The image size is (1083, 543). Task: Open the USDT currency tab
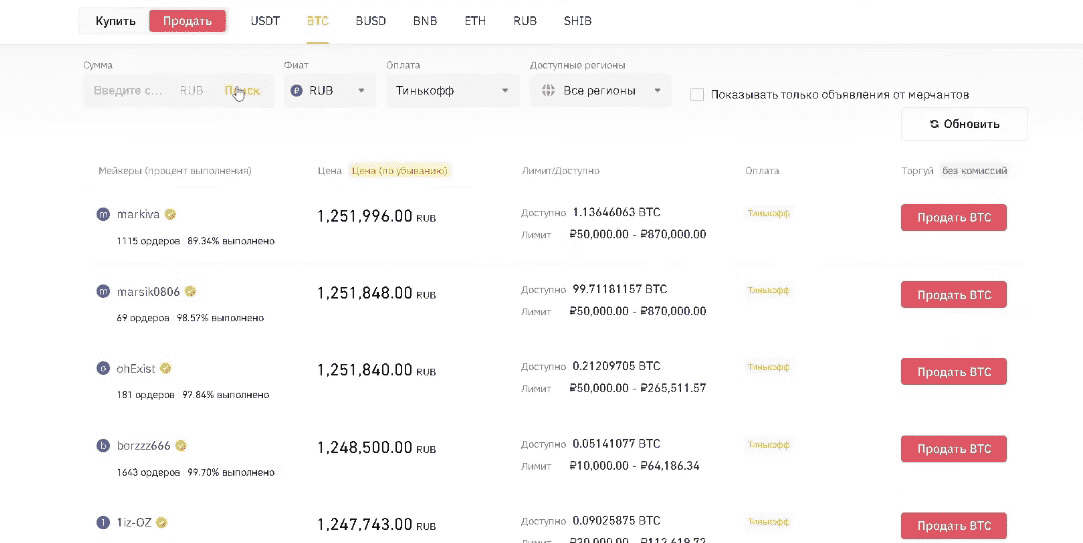[x=265, y=21]
